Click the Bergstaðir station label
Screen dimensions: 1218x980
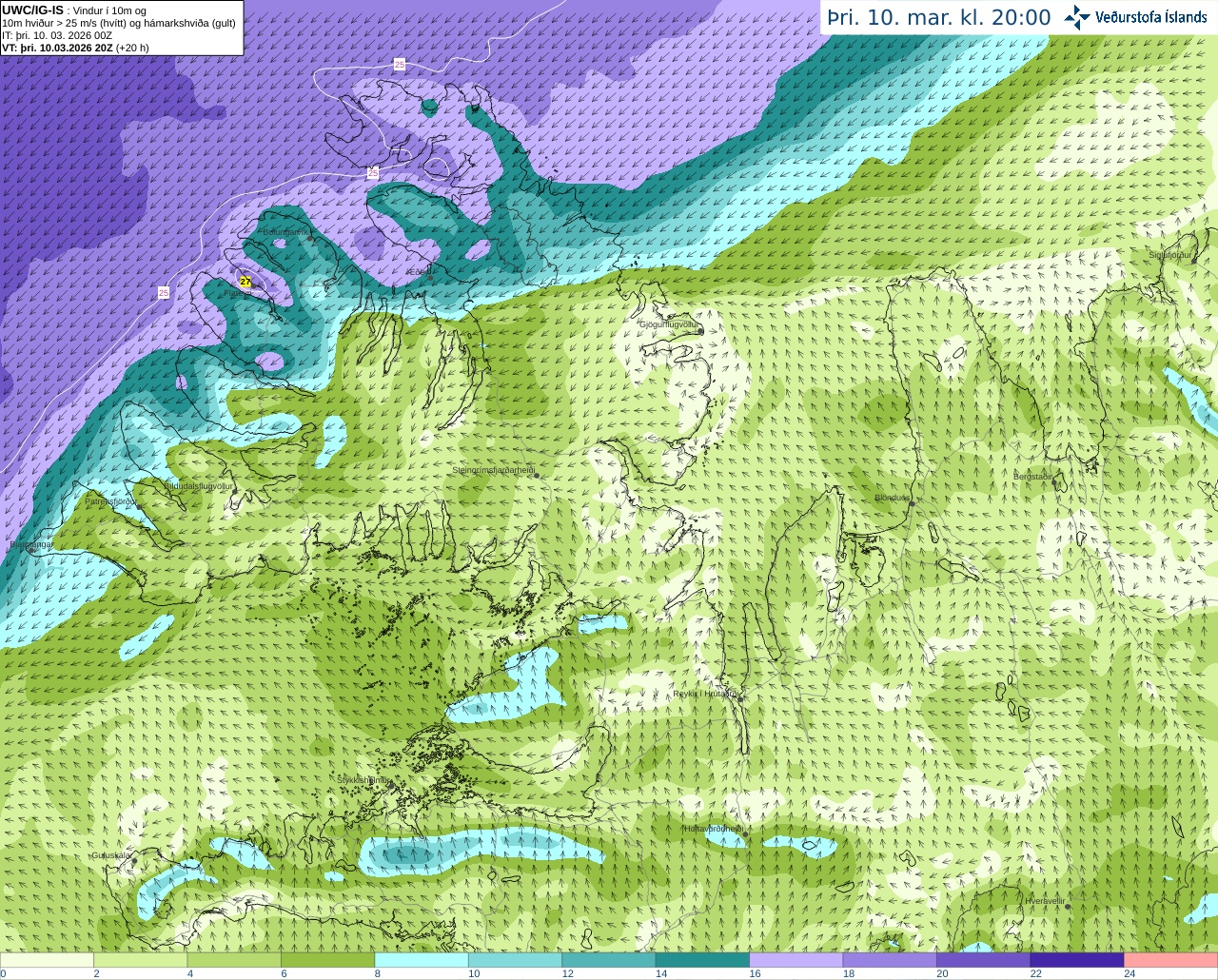pyautogui.click(x=1032, y=476)
